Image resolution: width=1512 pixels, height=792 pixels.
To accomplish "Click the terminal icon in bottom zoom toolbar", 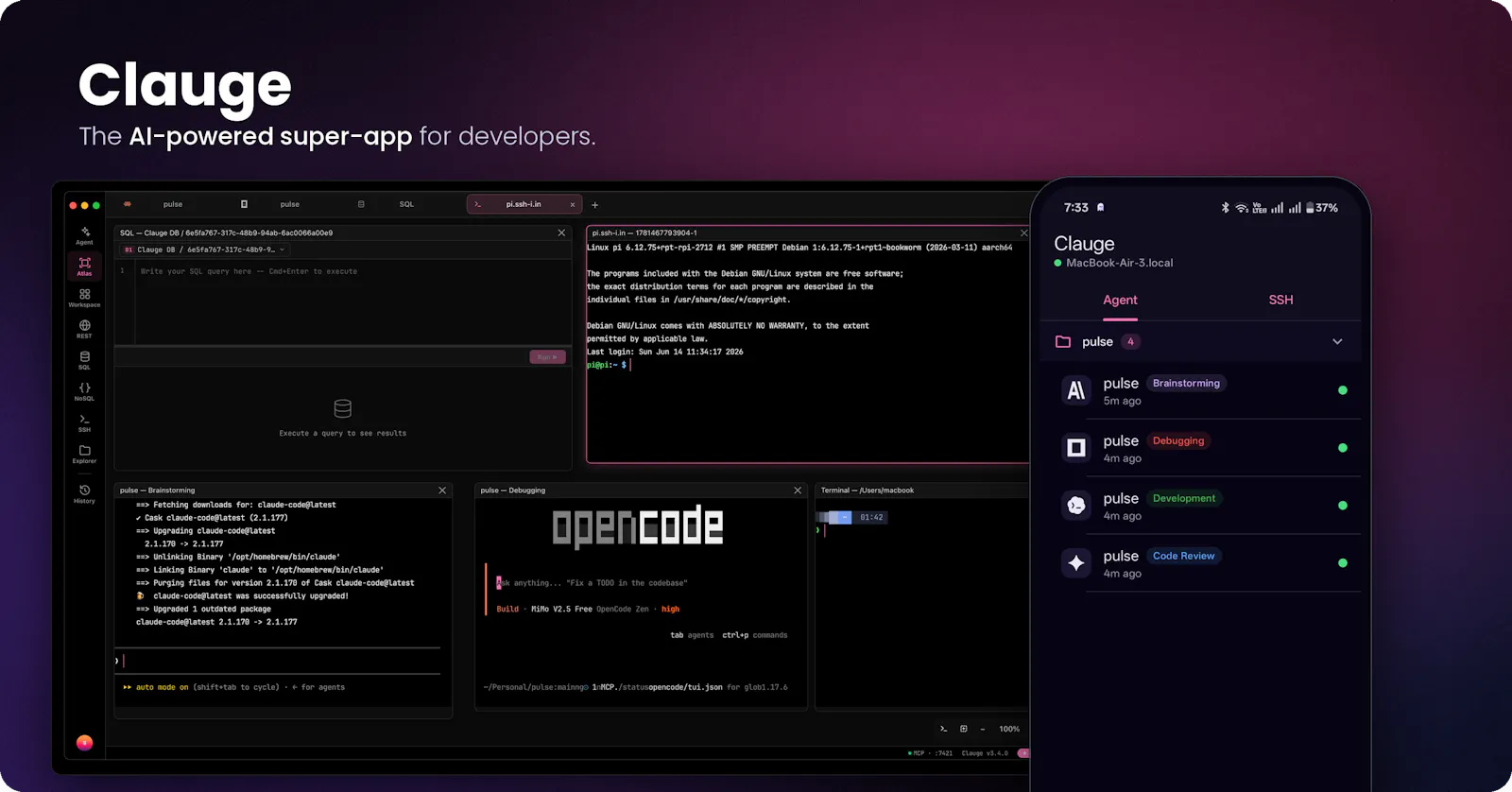I will pyautogui.click(x=943, y=729).
